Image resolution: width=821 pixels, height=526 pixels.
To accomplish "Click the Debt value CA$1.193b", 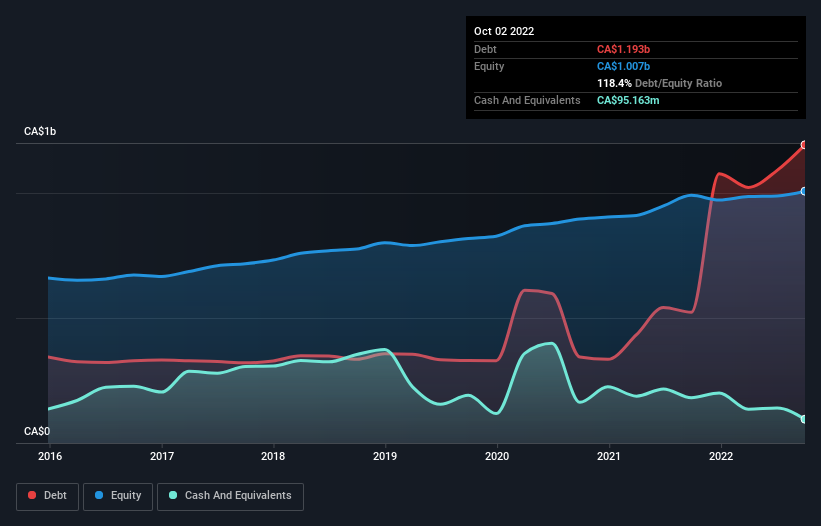I will pos(623,49).
